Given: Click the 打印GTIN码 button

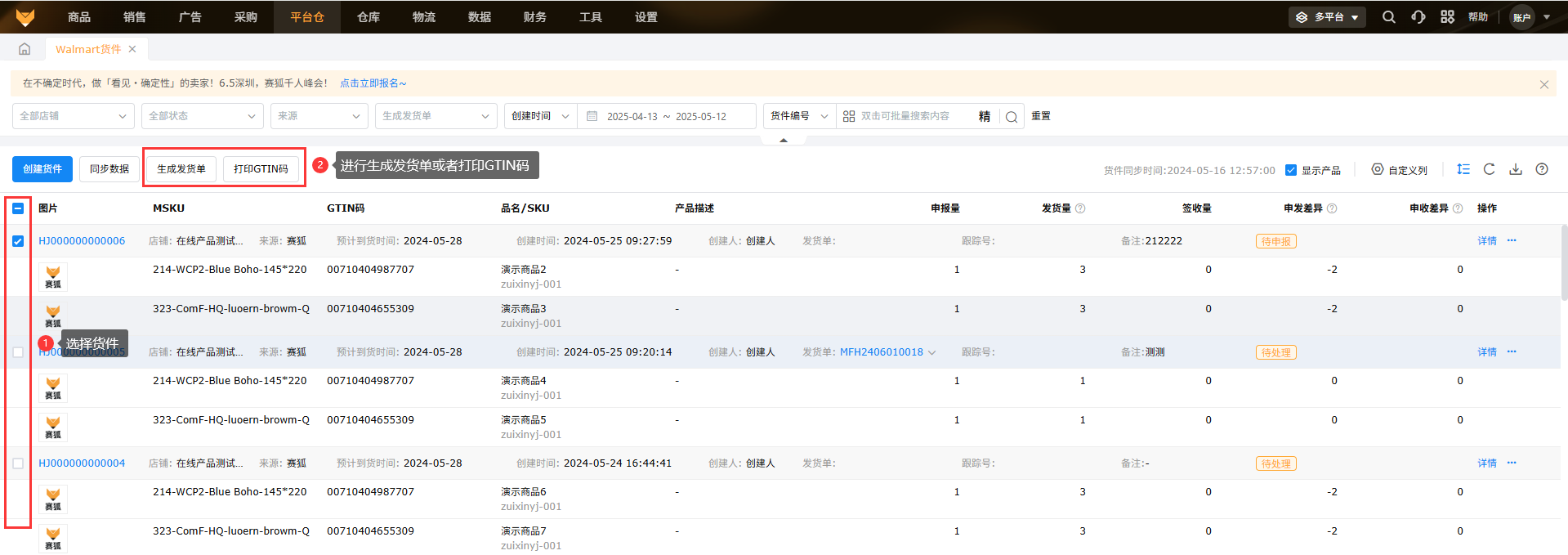Looking at the screenshot, I should (x=261, y=169).
